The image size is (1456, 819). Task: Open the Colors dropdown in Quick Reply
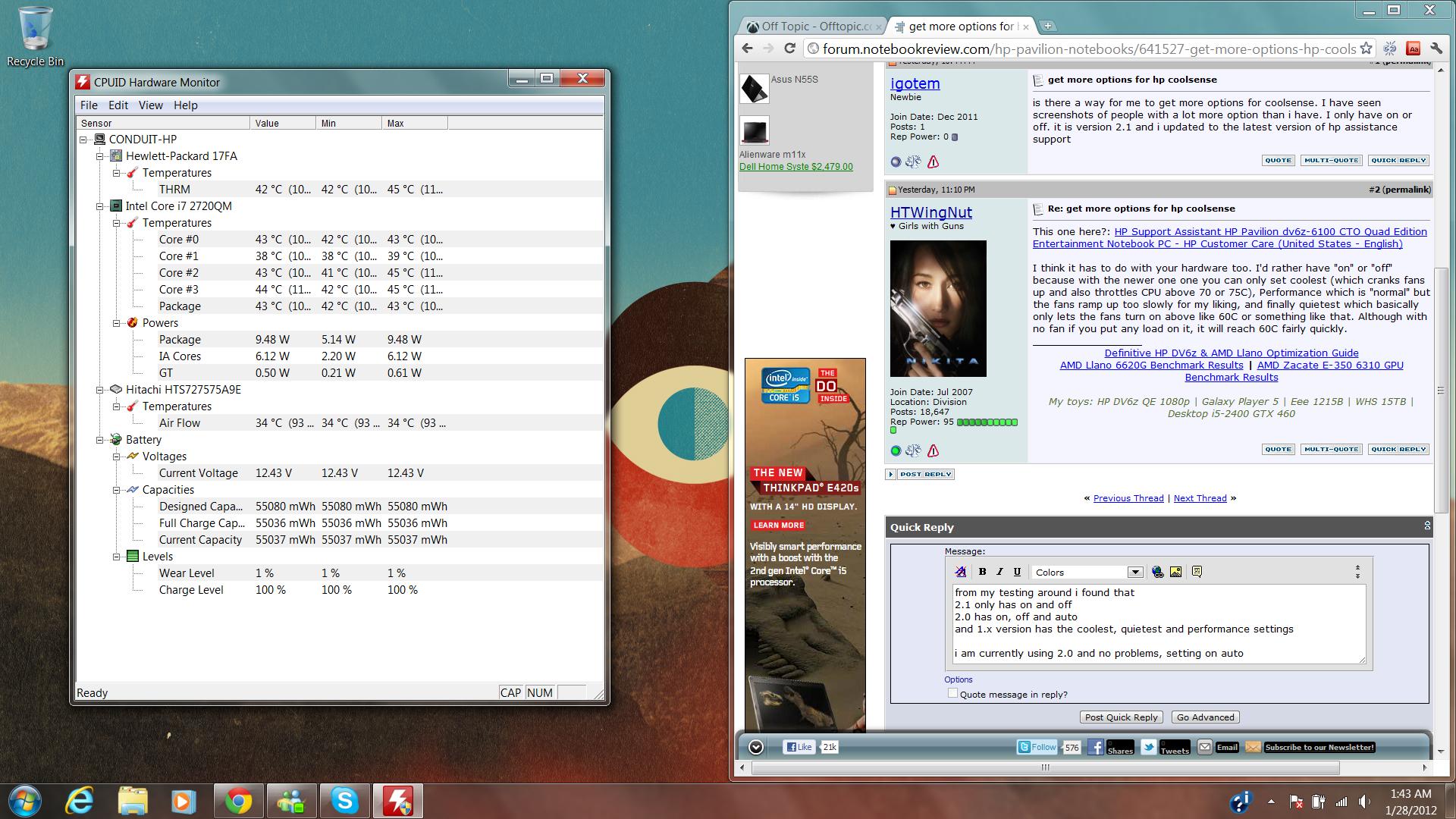click(x=1087, y=573)
